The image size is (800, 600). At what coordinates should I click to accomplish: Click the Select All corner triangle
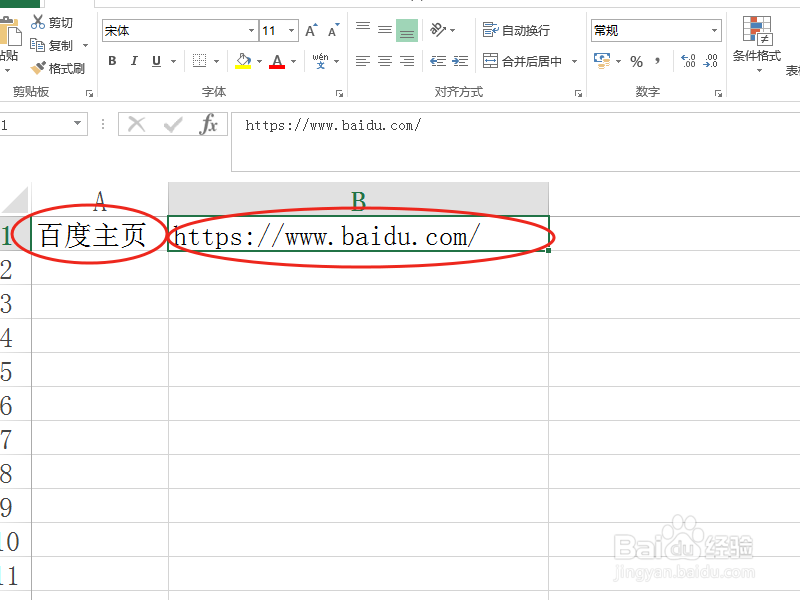[15, 199]
